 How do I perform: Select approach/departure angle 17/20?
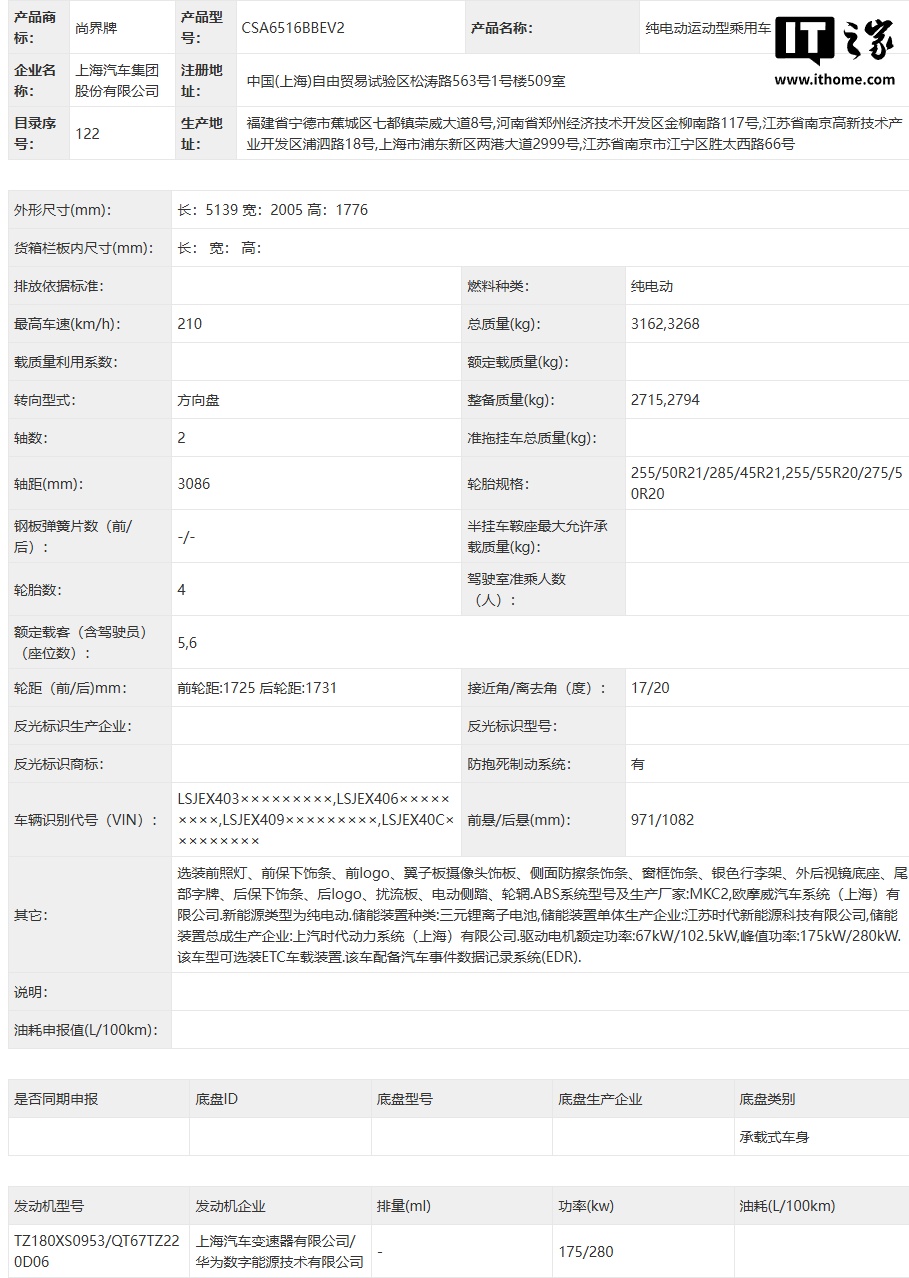[x=650, y=688]
